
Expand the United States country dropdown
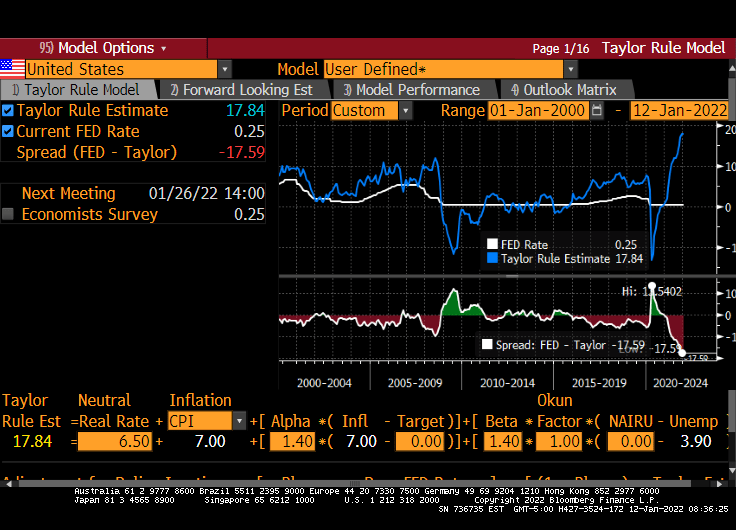[224, 69]
